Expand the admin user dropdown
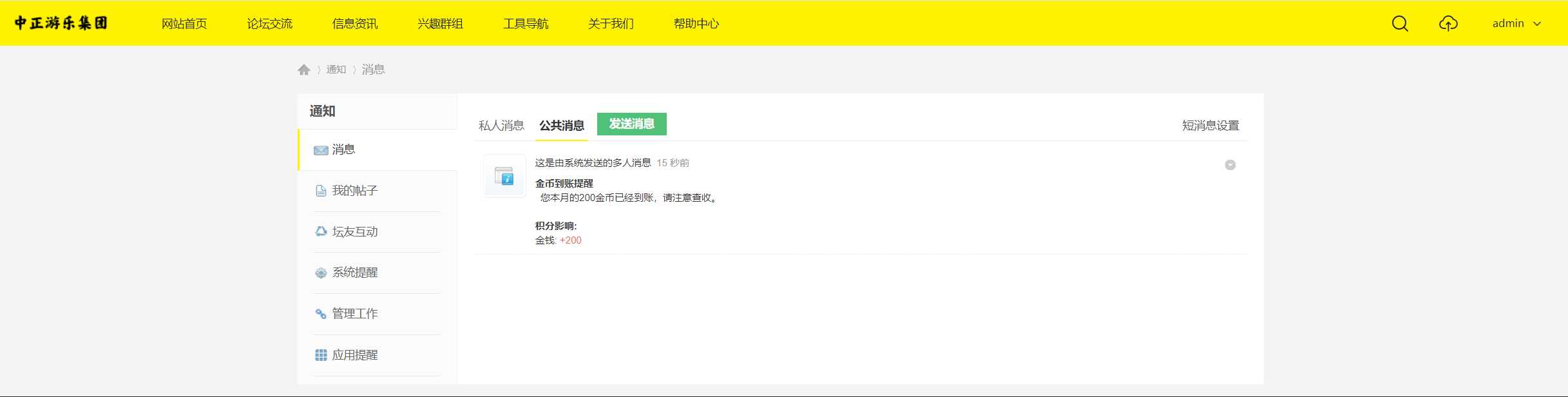Screen dimensions: 1568x397 (1516, 23)
